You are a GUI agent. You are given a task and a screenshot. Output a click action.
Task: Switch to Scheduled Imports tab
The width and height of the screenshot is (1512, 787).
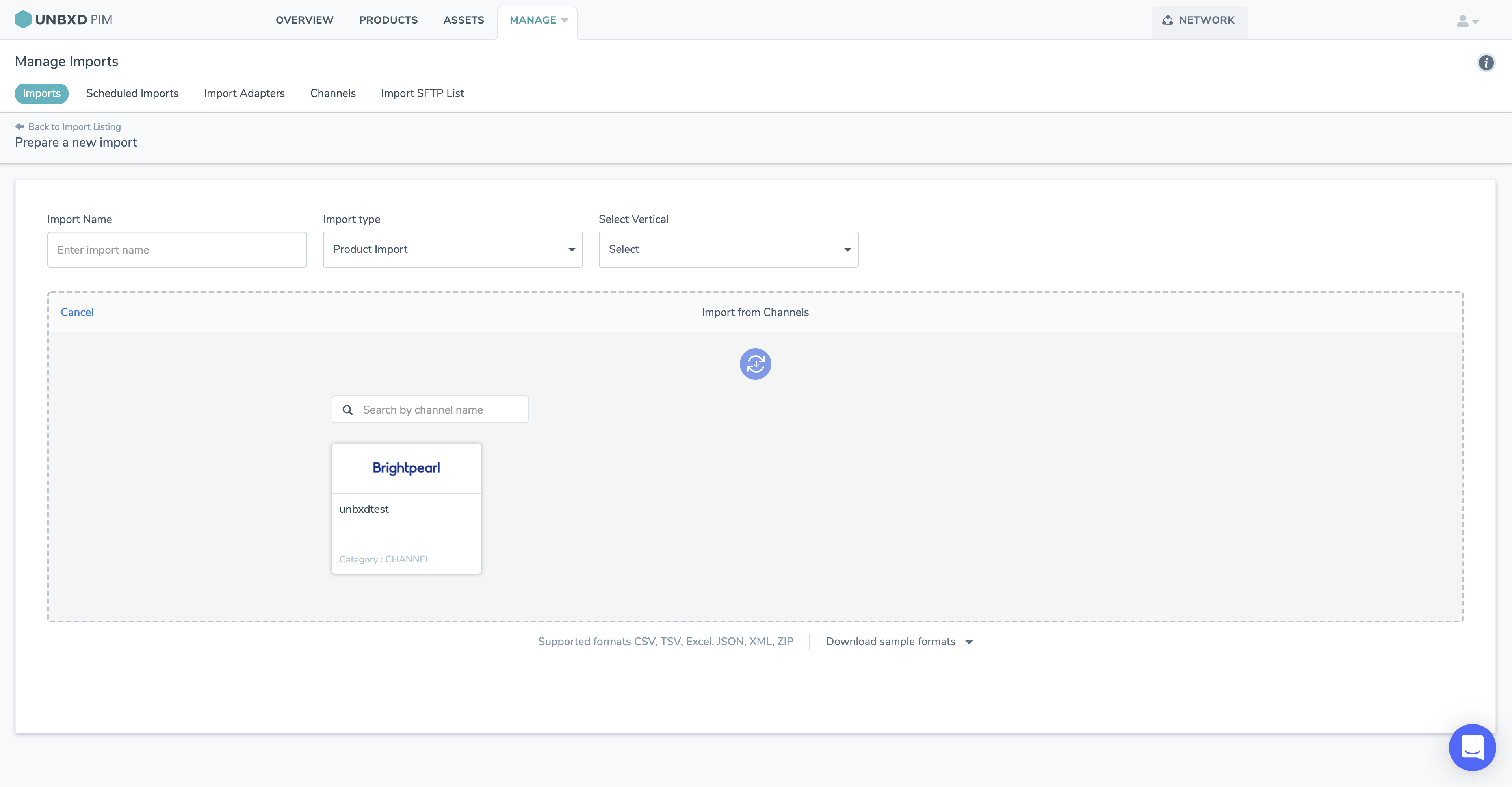132,93
